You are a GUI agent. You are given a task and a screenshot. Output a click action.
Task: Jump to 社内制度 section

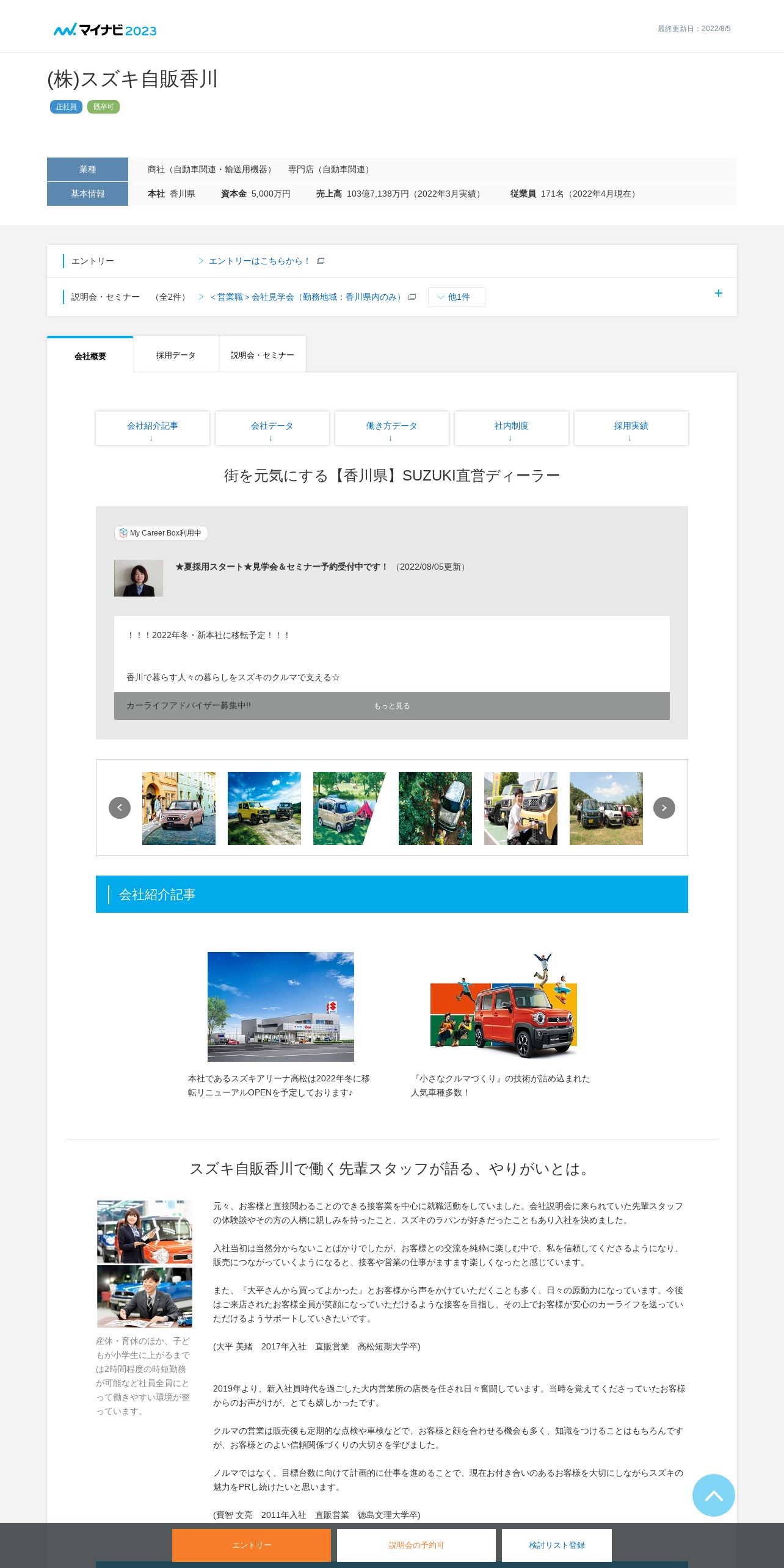click(512, 429)
